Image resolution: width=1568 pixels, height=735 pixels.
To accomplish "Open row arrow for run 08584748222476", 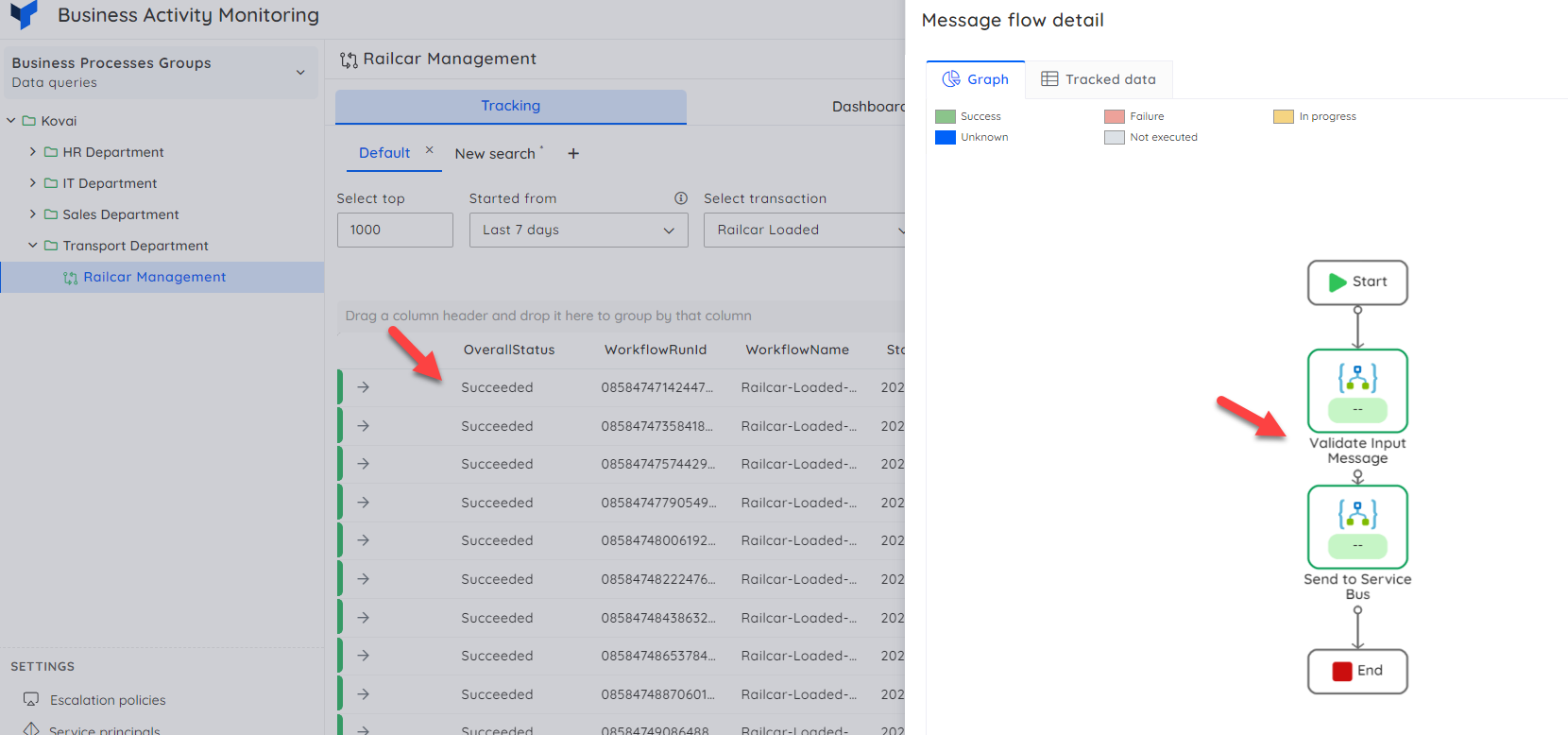I will click(x=364, y=579).
